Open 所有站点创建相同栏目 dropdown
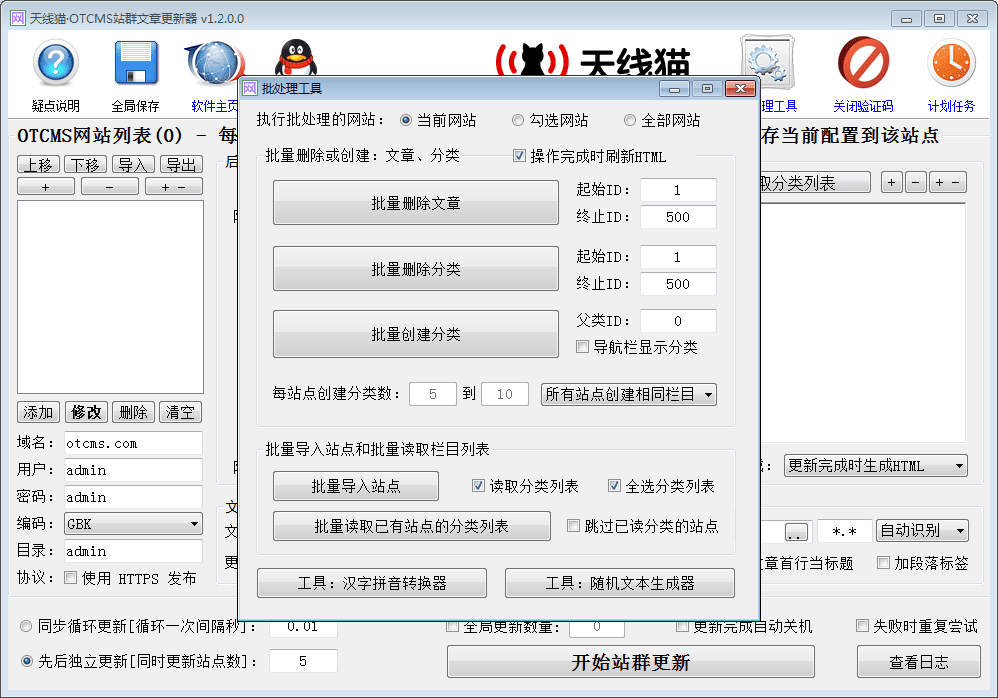998x698 pixels. [x=629, y=394]
